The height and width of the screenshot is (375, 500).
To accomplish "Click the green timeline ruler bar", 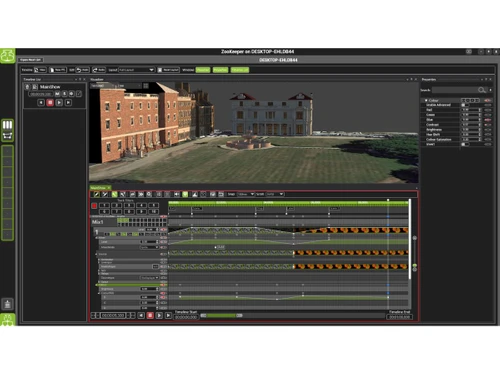I will 288,203.
